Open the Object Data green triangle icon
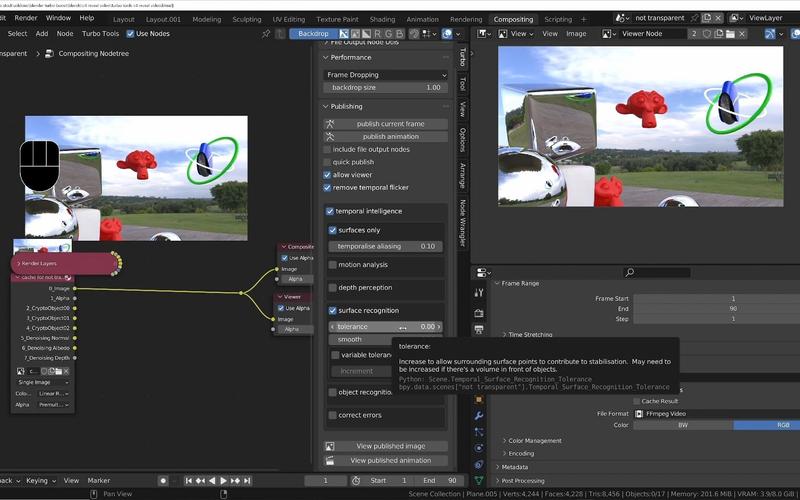Screen dimensions: 800x500 point(479,480)
